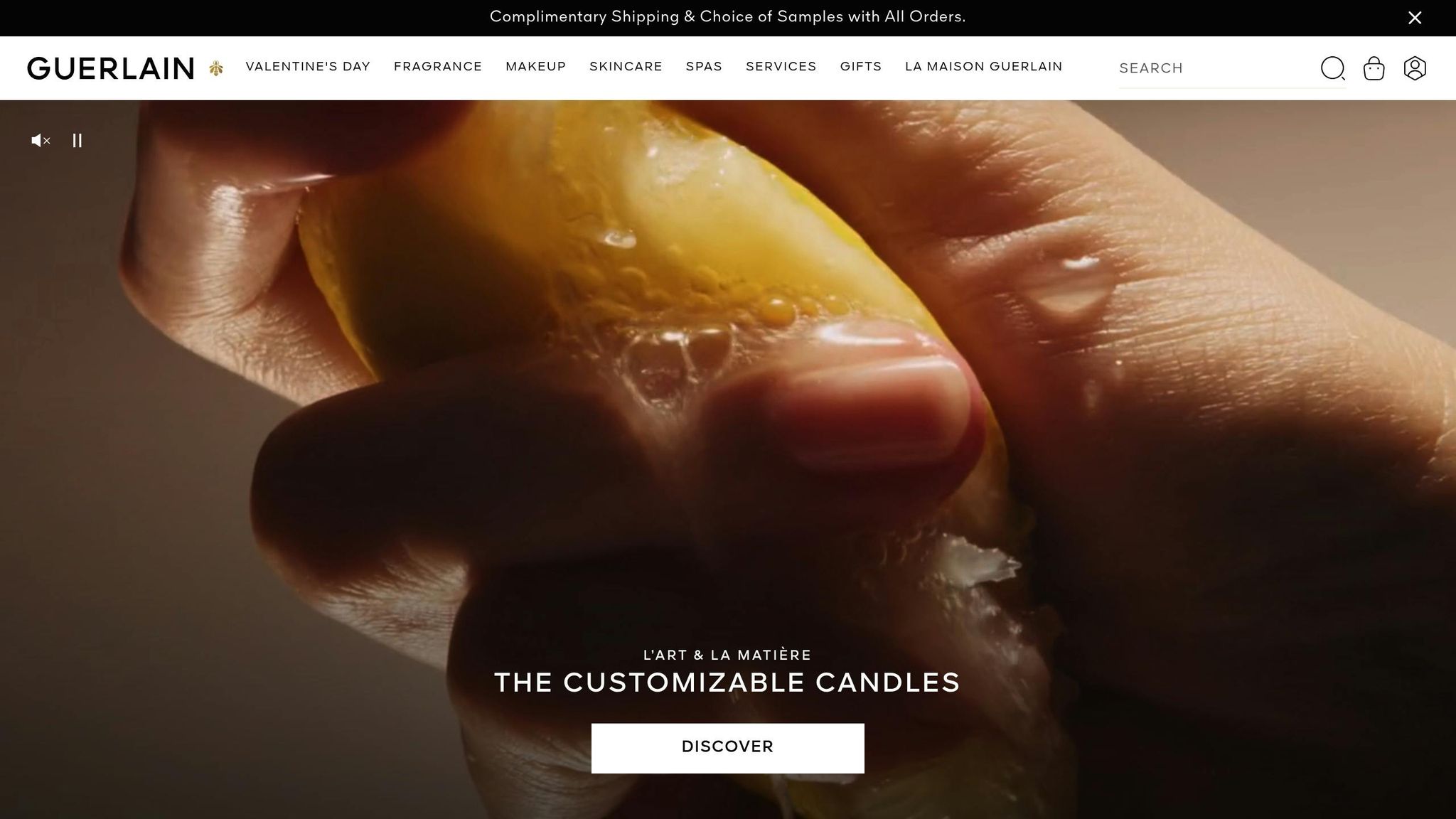This screenshot has width=1456, height=819.
Task: Open The Customizable Candles heading link
Action: (727, 682)
